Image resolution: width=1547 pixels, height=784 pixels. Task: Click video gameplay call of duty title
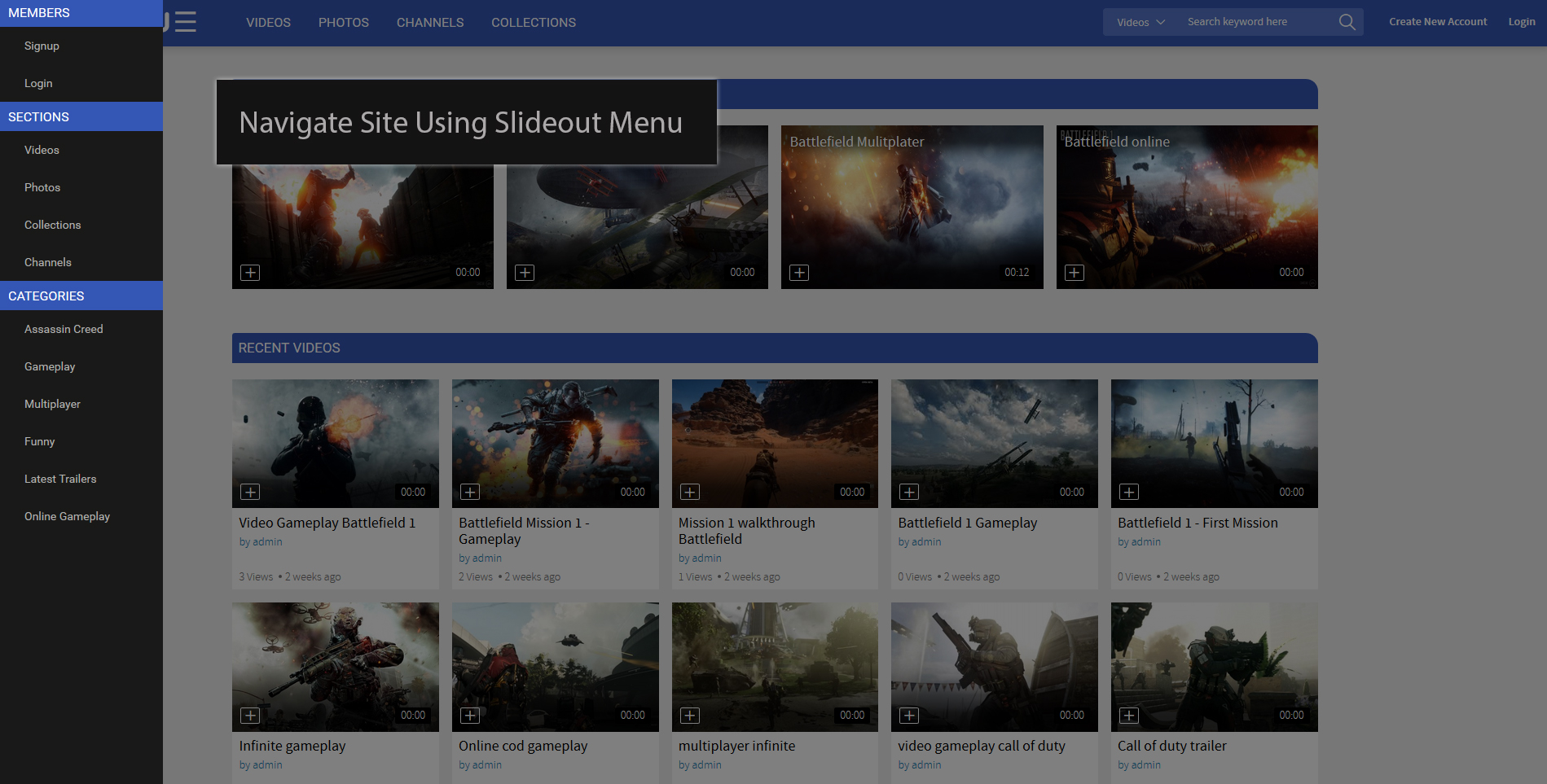[982, 746]
